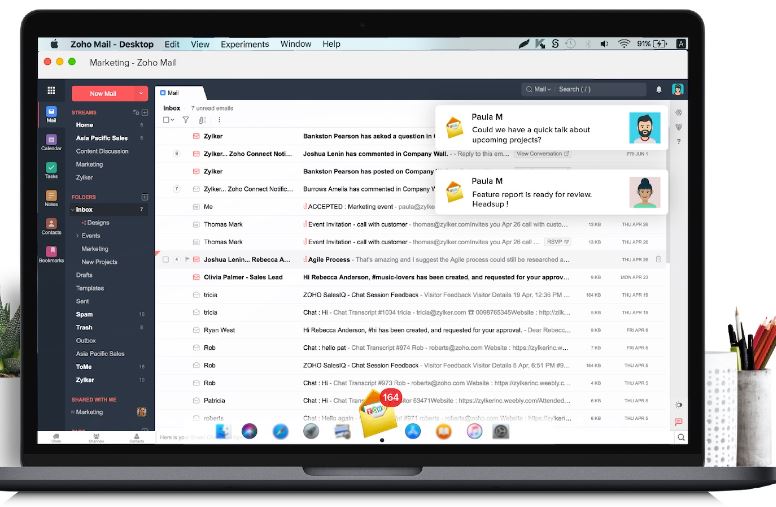The image size is (776, 507).
Task: Open the RSVP dropdown on Thomas Mark invitation
Action: [x=558, y=242]
